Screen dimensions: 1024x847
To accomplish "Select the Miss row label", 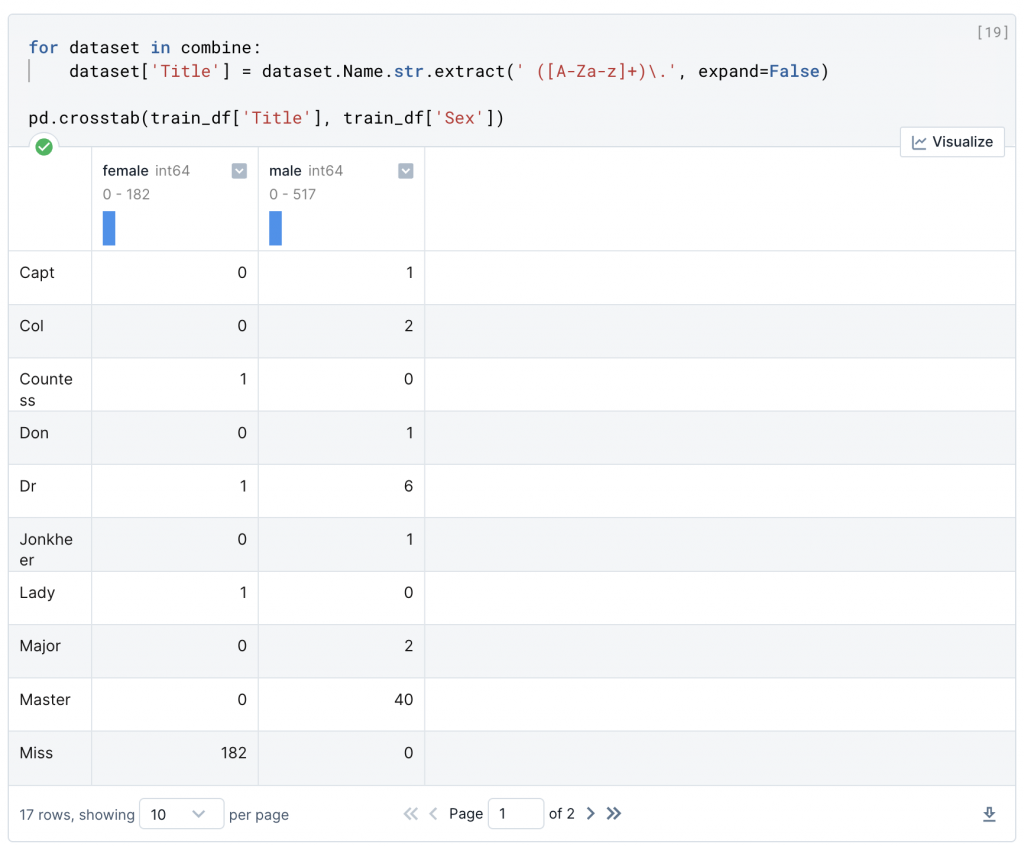I will point(37,753).
